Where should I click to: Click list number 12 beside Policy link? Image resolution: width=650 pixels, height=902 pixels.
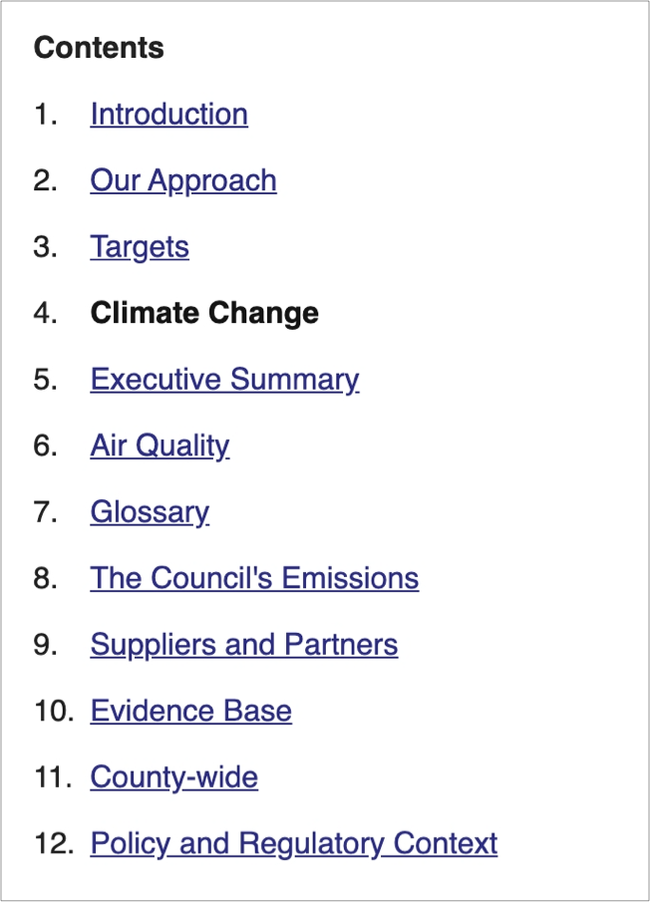tap(54, 844)
